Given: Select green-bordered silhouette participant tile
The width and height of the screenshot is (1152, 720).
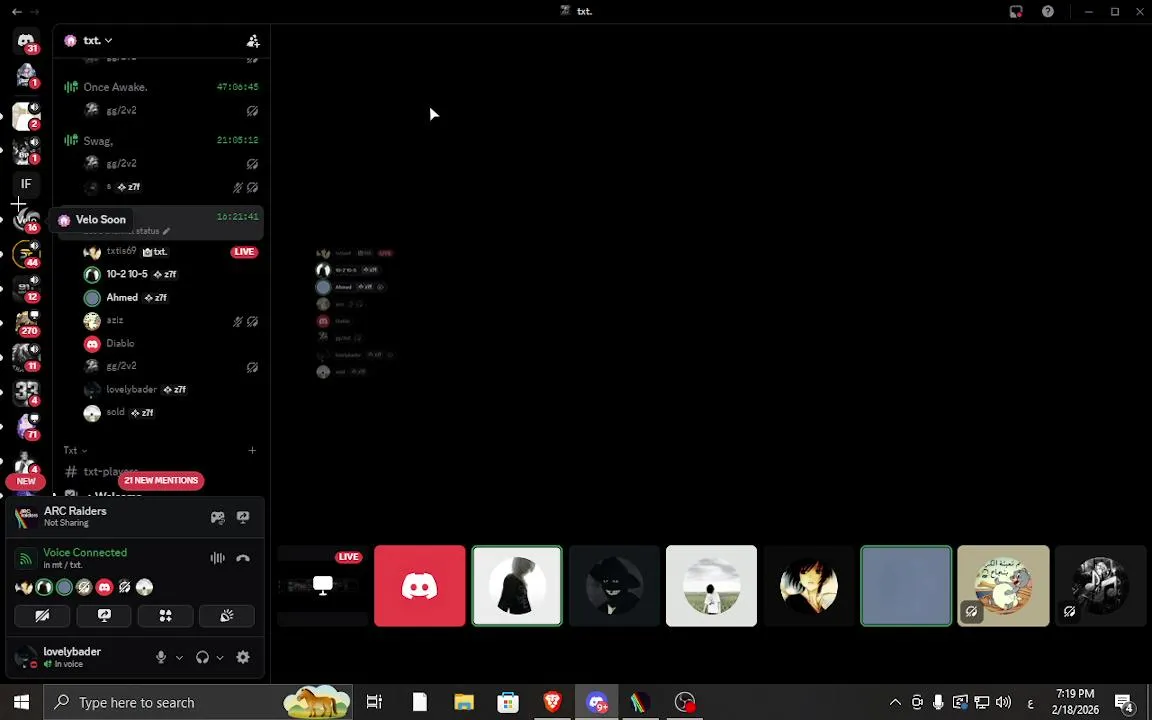Looking at the screenshot, I should 516,586.
